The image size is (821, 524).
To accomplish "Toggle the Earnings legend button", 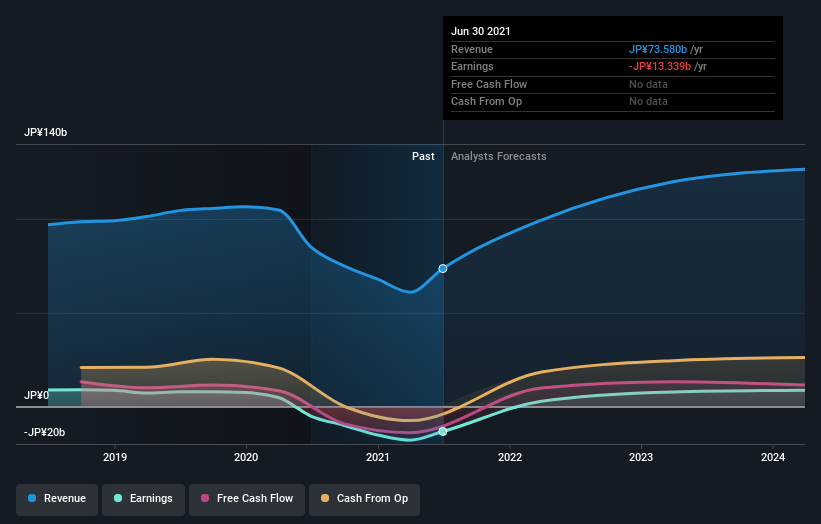I will (143, 499).
